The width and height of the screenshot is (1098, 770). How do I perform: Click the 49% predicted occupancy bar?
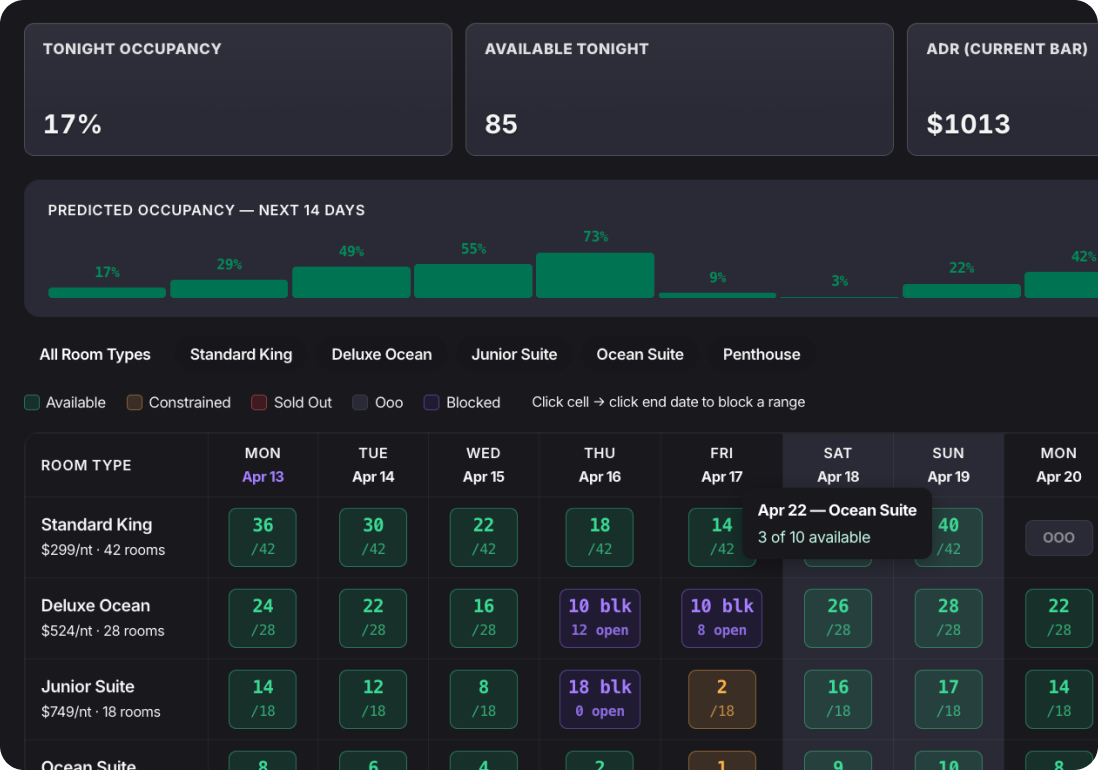pyautogui.click(x=351, y=282)
